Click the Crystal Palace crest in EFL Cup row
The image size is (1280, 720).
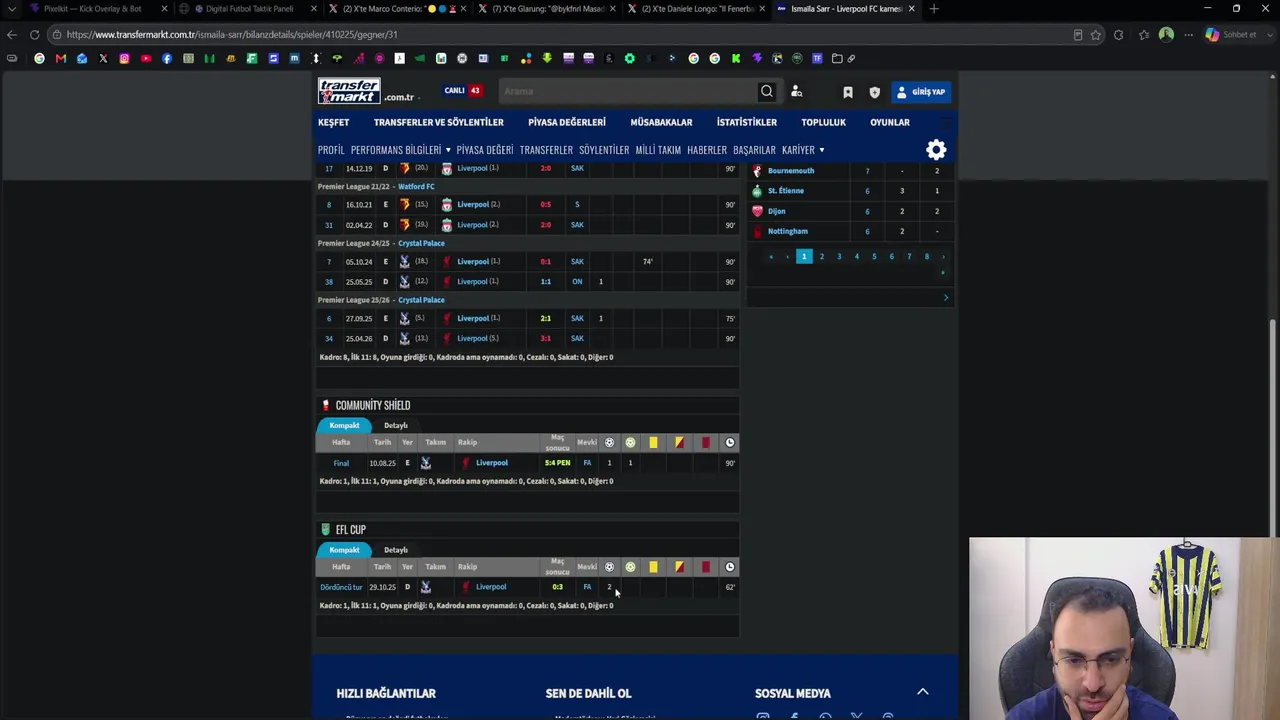[426, 587]
